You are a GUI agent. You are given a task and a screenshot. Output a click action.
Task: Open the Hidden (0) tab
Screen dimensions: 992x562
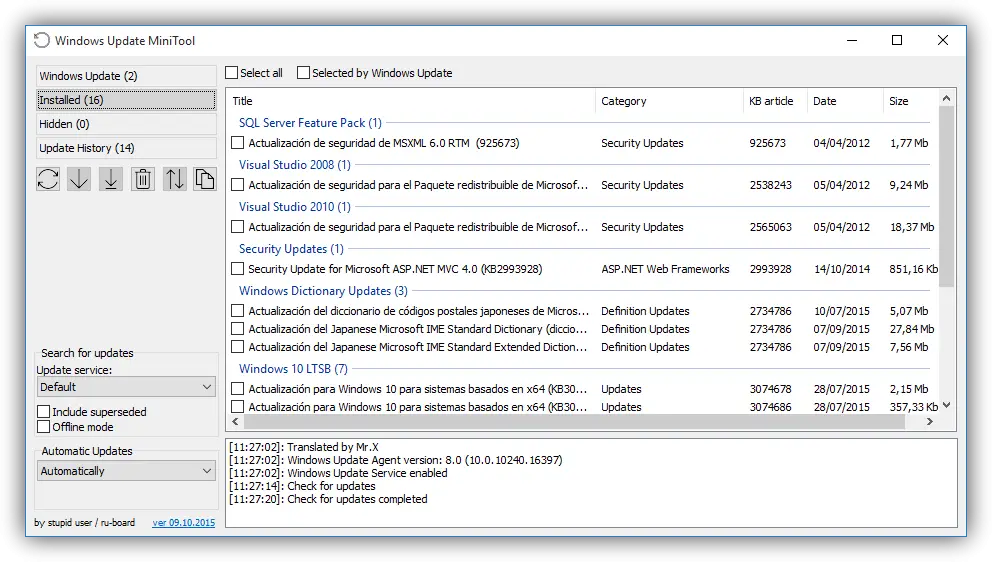point(126,124)
